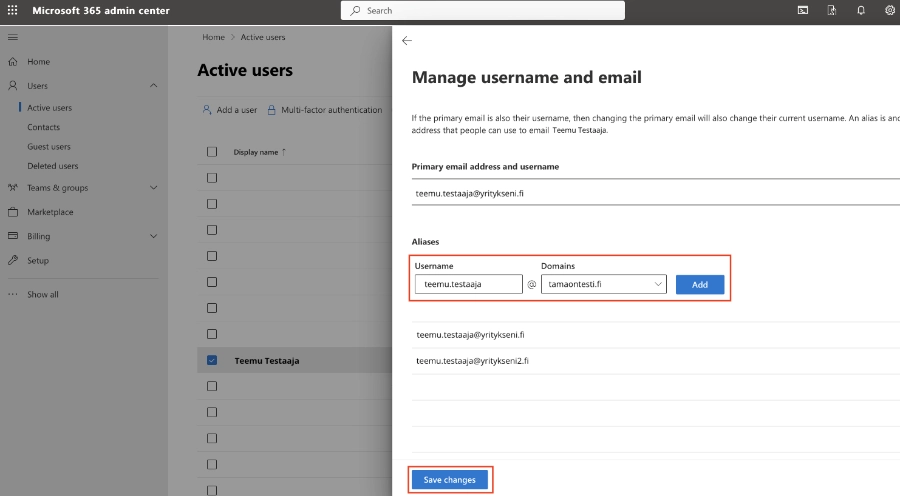
Task: Open Guest users in sidebar
Action: 49,146
